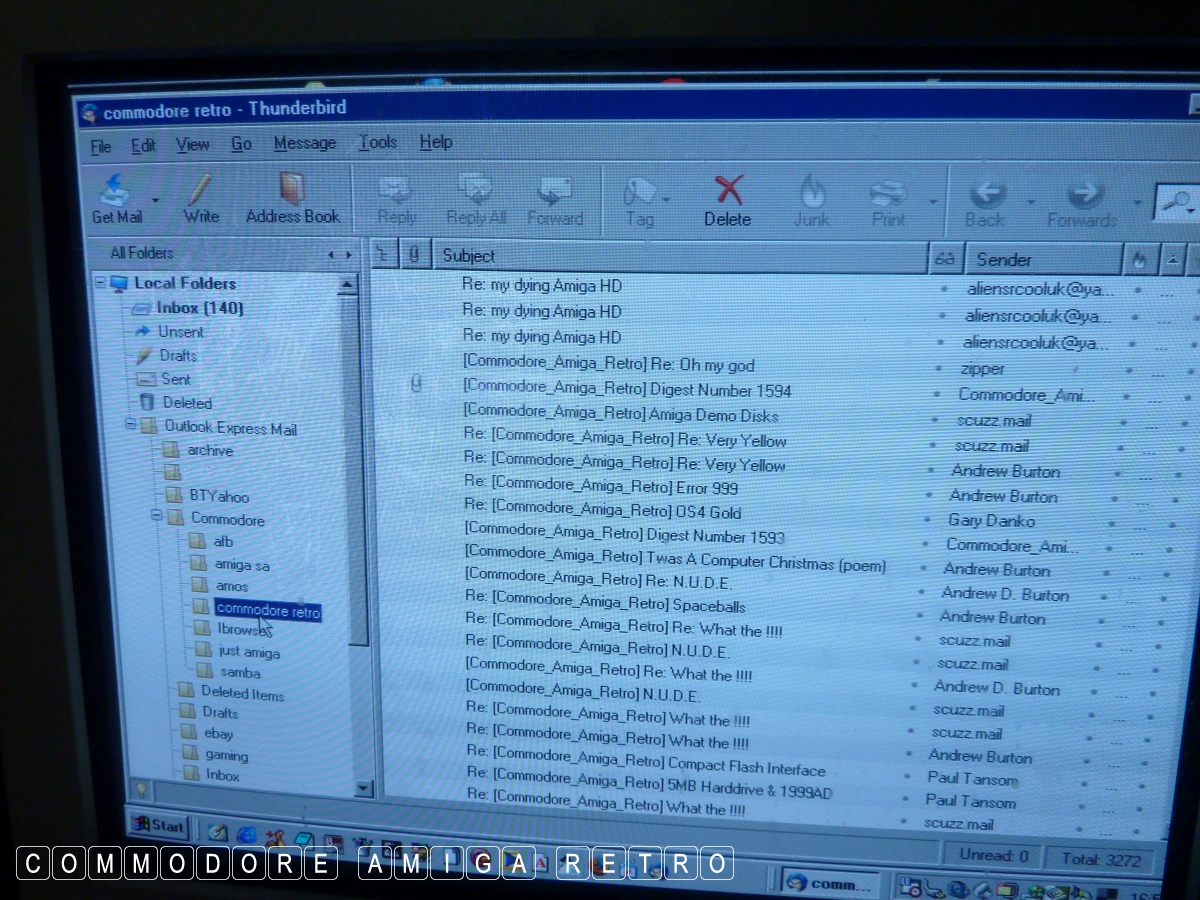Screen dimensions: 1200x900
Task: Open the Message menu
Action: (305, 143)
